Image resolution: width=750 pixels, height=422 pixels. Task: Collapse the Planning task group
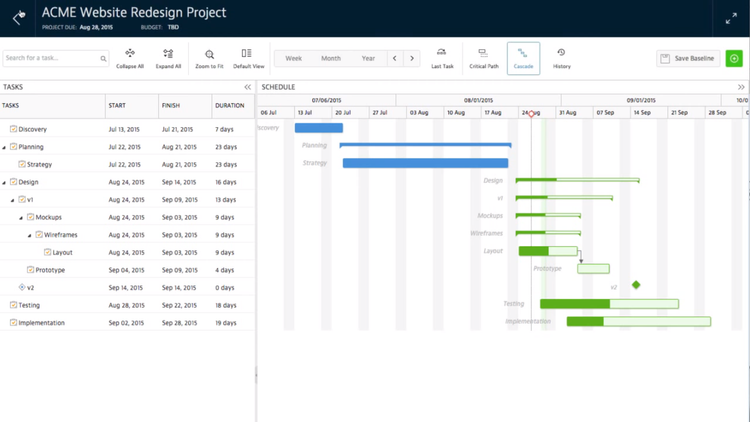click(4, 147)
